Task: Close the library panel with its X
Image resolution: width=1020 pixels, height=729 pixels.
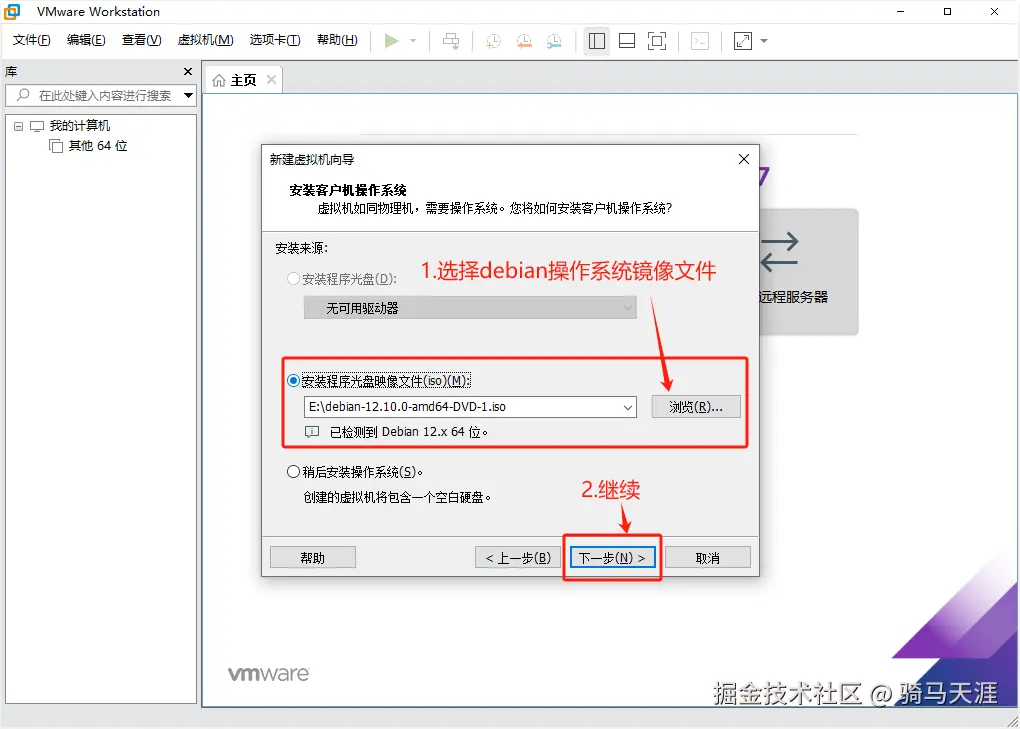Action: (188, 72)
